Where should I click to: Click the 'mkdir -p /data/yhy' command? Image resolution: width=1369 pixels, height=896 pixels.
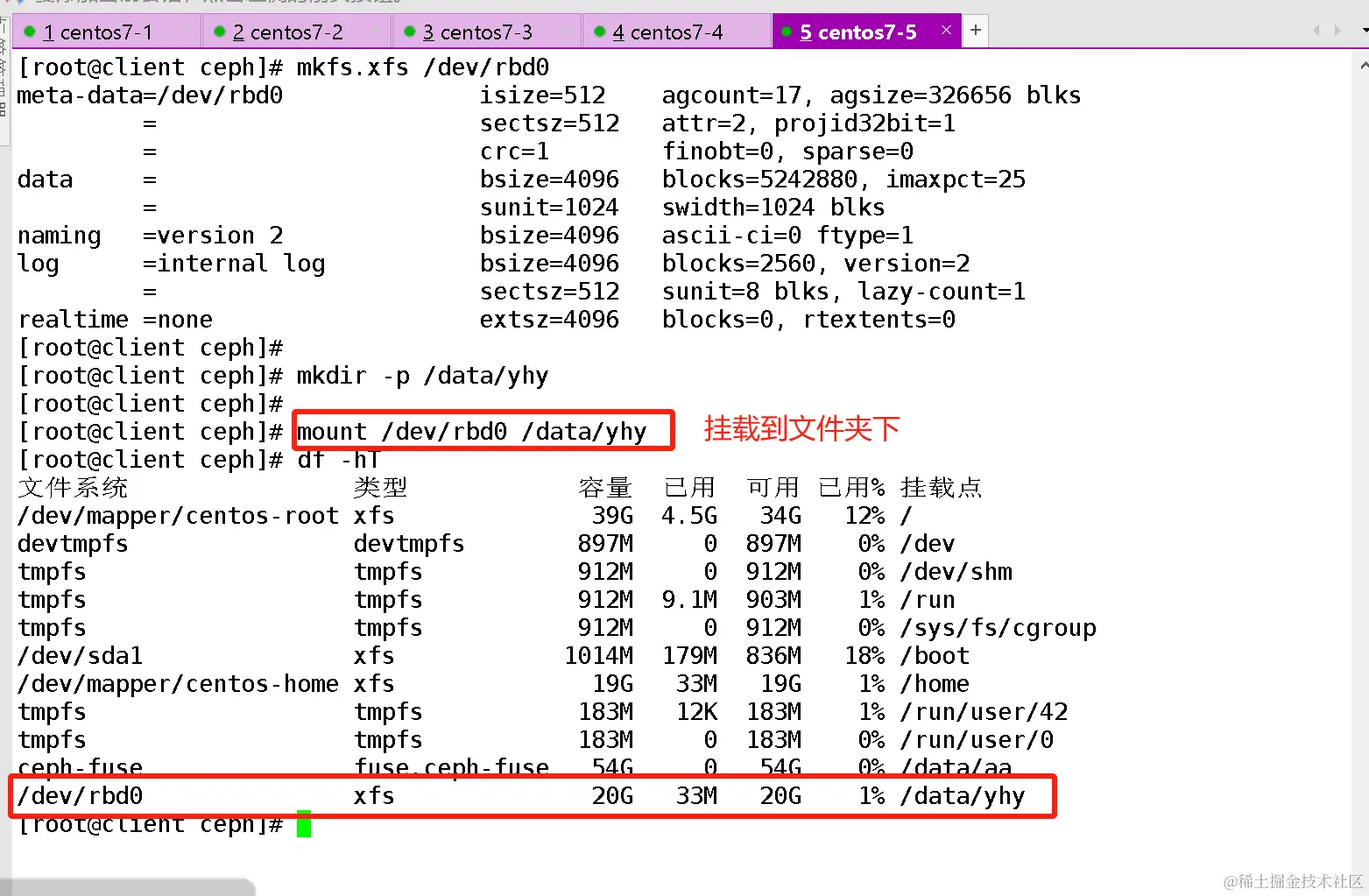point(423,376)
